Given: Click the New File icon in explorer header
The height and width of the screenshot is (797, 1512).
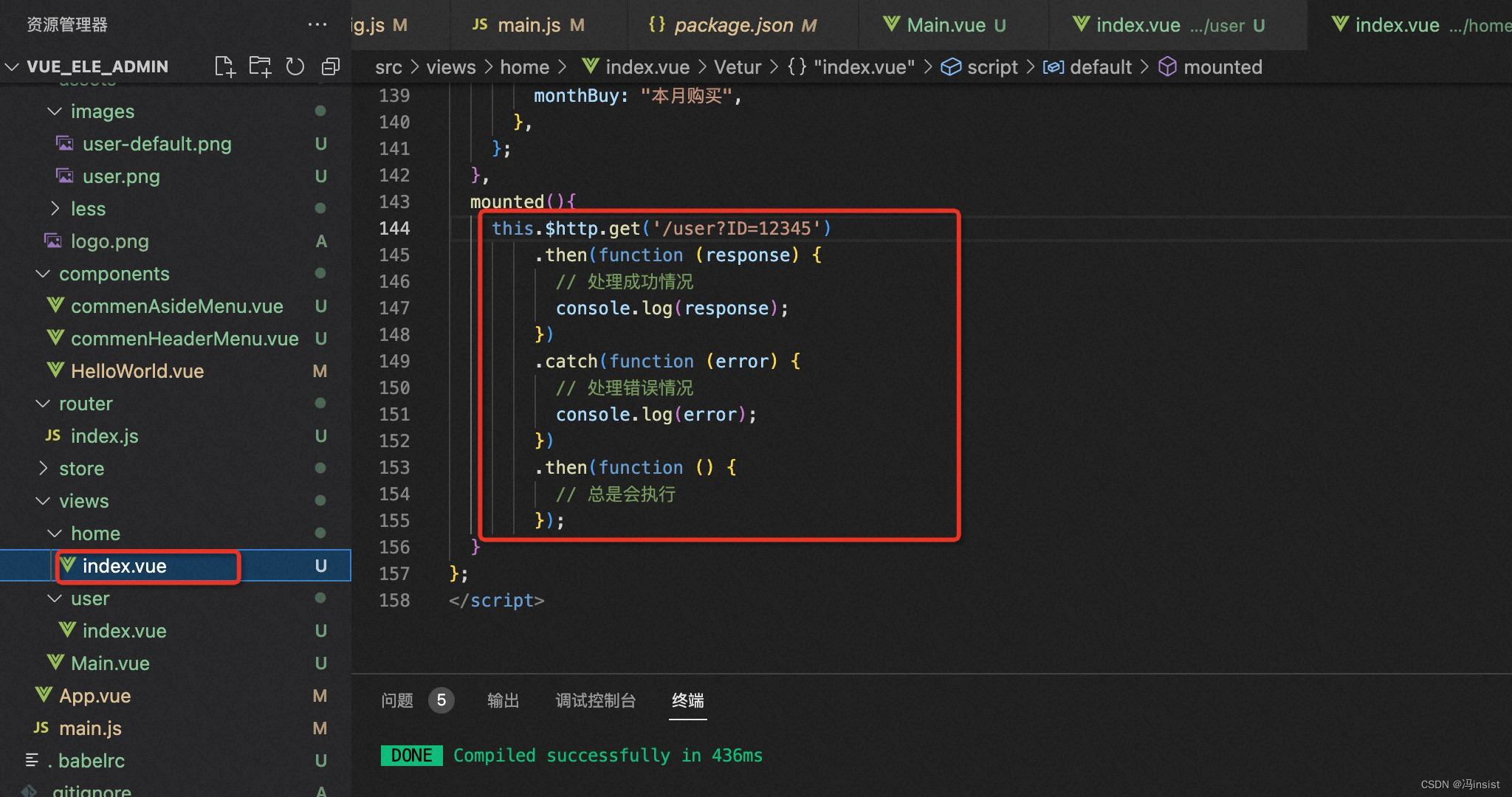Looking at the screenshot, I should click(x=224, y=66).
